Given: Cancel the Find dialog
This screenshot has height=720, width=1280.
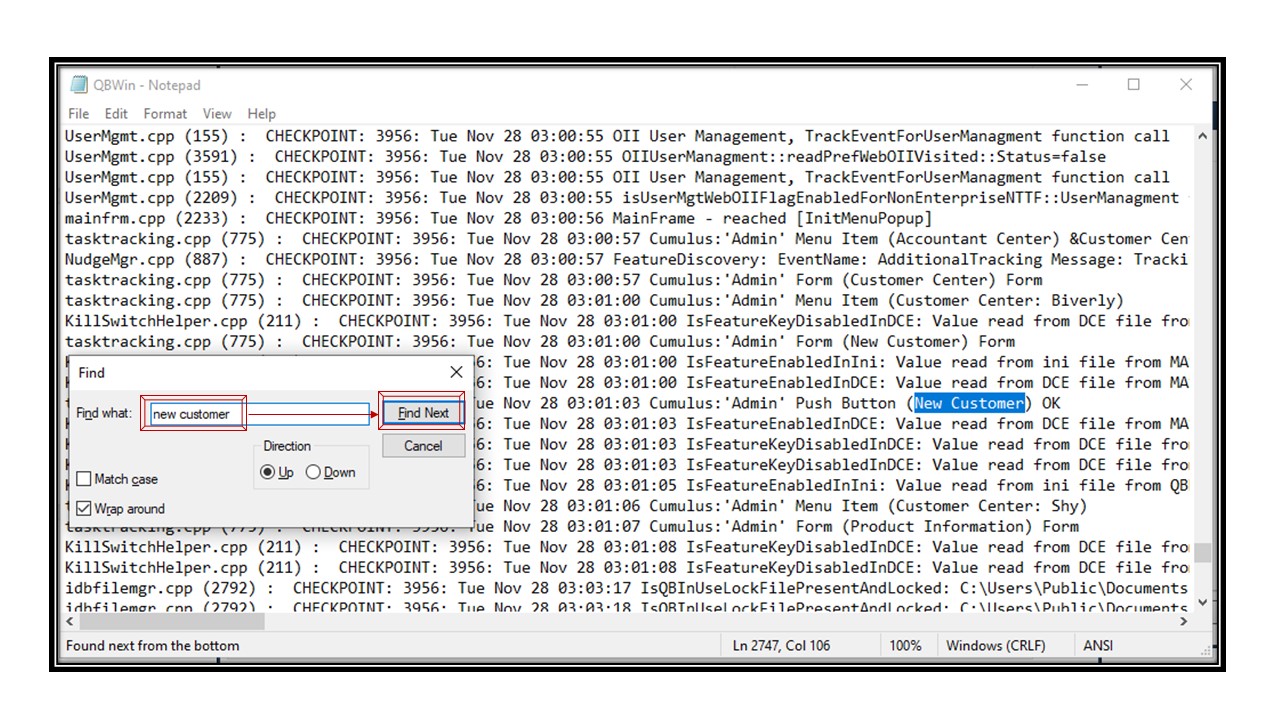Looking at the screenshot, I should click(423, 446).
